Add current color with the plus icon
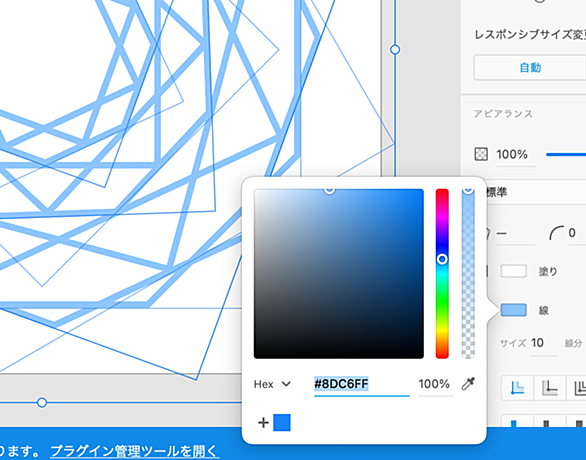 point(263,423)
